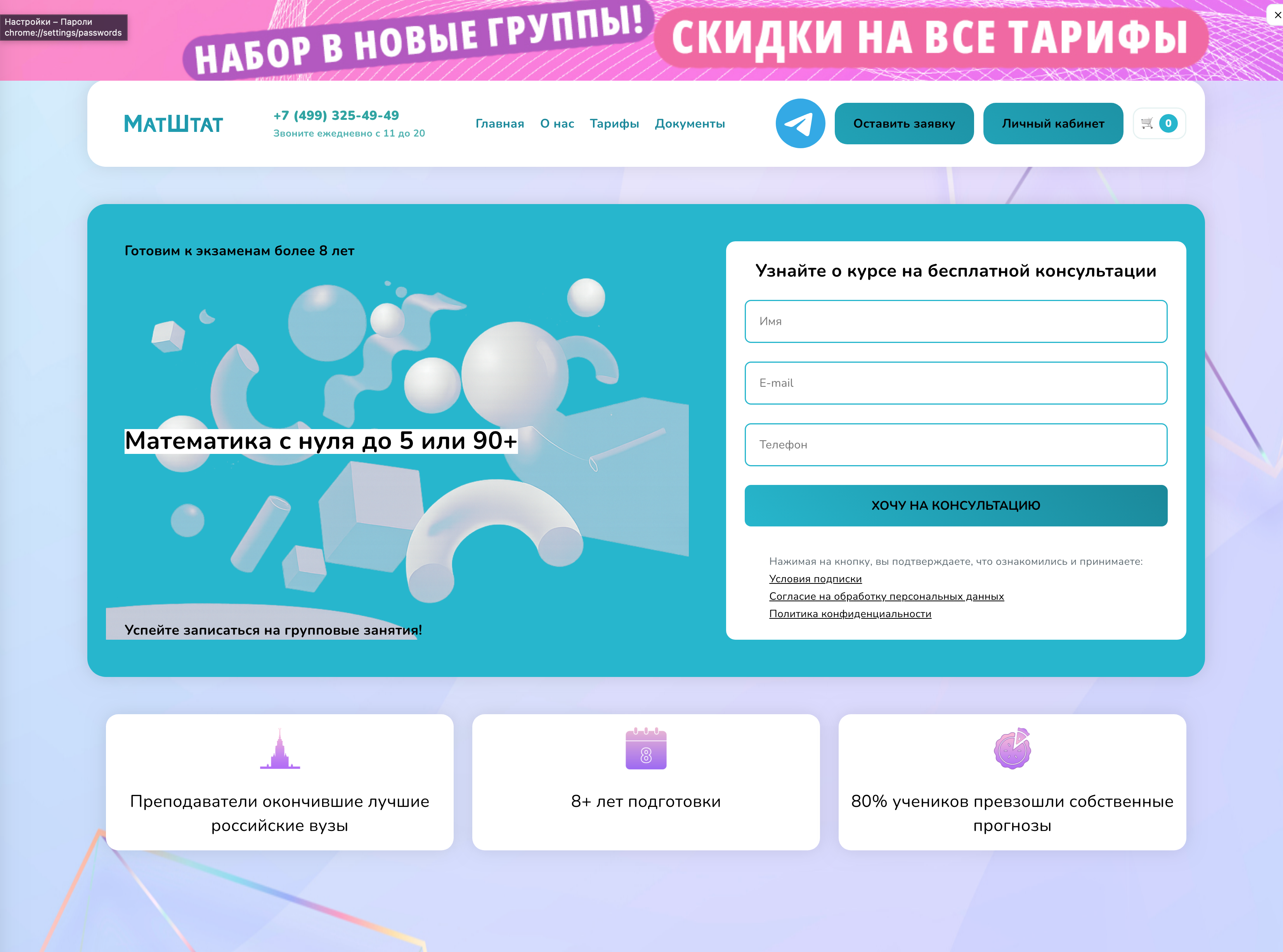This screenshot has height=952, width=1283.
Task: Open Согласие на обработку персональных данных link
Action: click(x=886, y=596)
